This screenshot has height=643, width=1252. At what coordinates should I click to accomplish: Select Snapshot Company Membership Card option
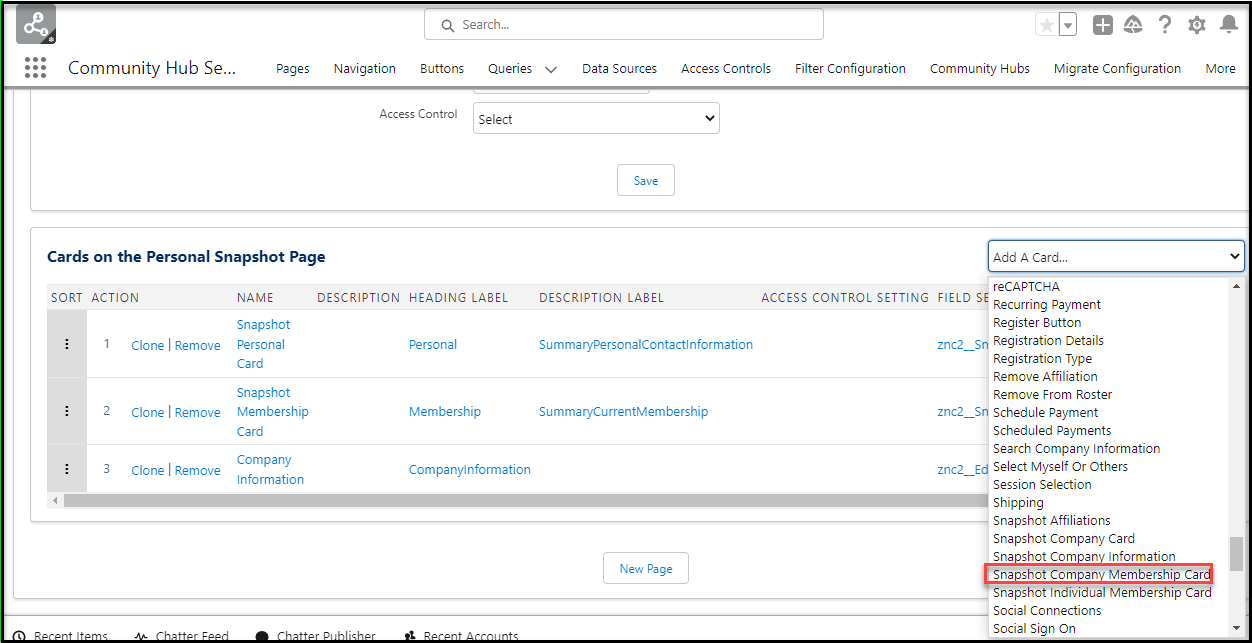tap(1101, 574)
